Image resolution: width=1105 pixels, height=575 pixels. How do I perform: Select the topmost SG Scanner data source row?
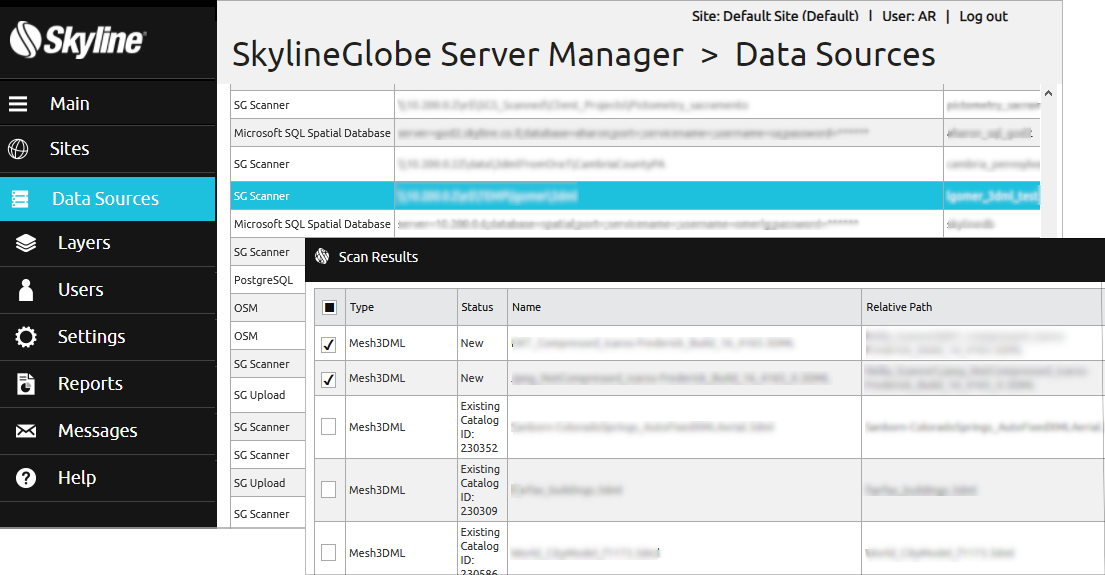point(635,105)
